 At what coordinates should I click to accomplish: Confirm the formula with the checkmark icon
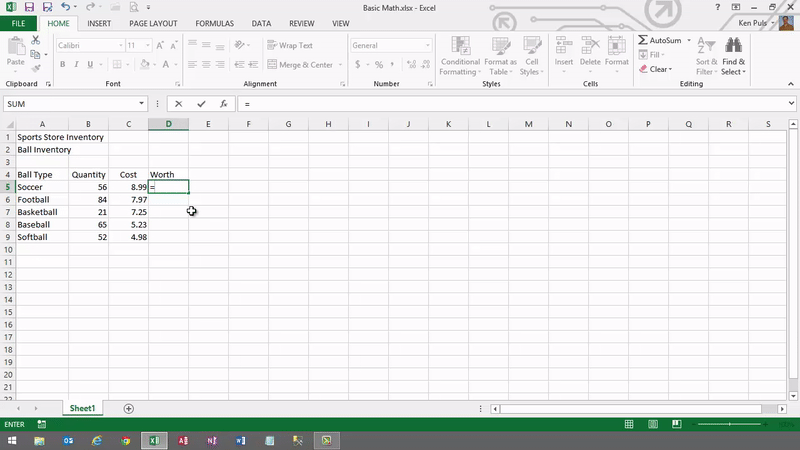click(201, 104)
